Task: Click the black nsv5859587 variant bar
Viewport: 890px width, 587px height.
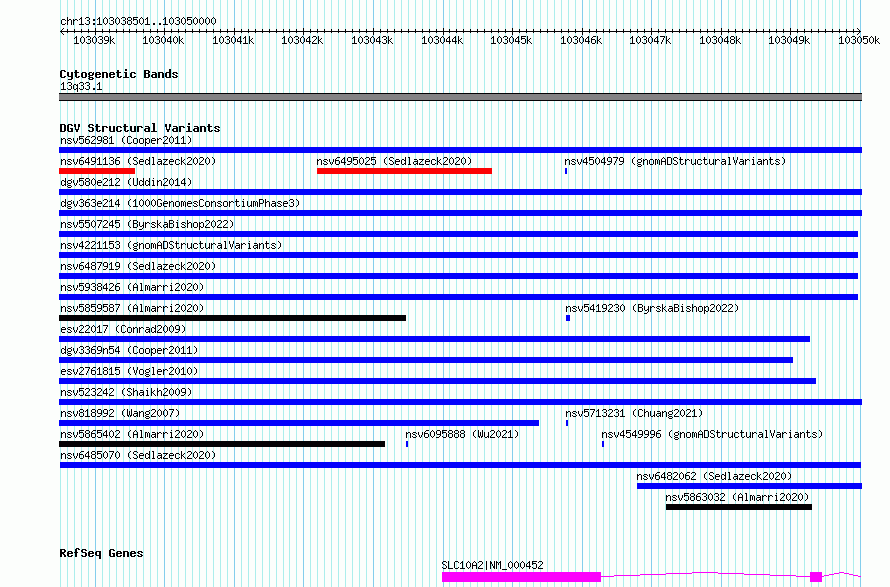Action: click(x=233, y=318)
